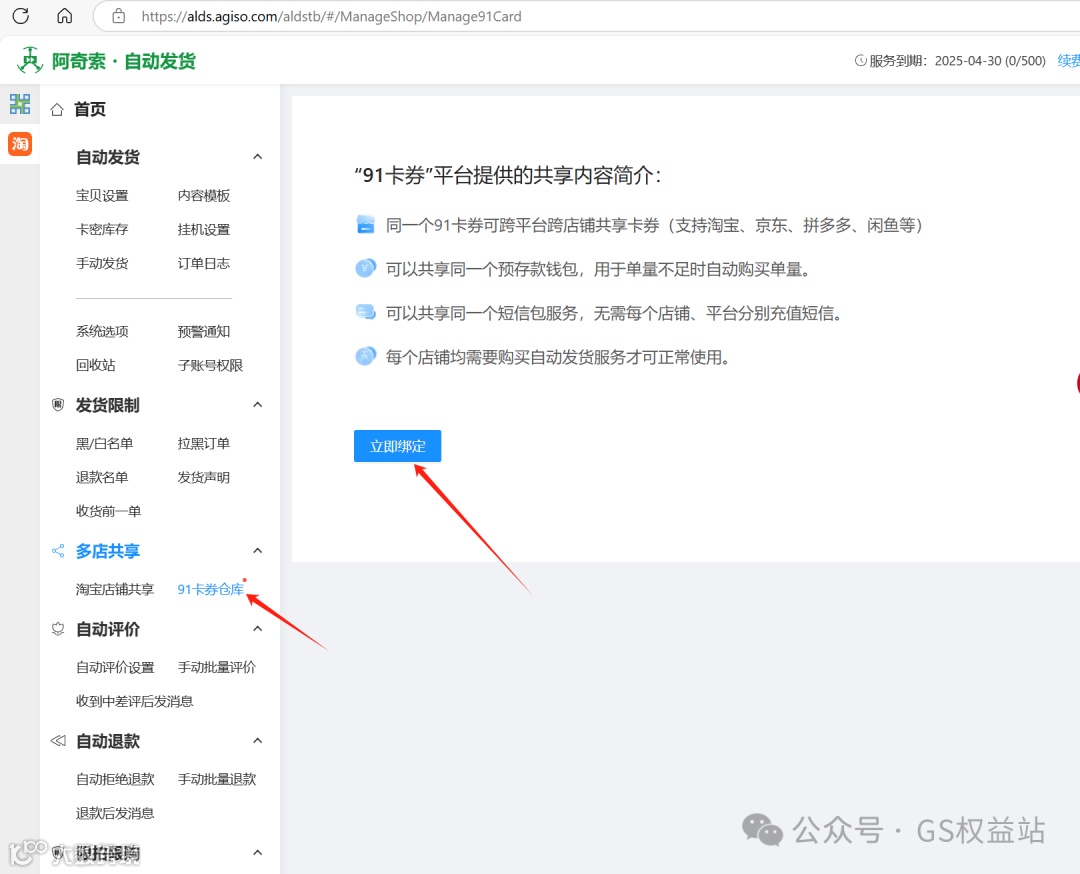Collapse the 自动退款 section chevron

pos(258,741)
